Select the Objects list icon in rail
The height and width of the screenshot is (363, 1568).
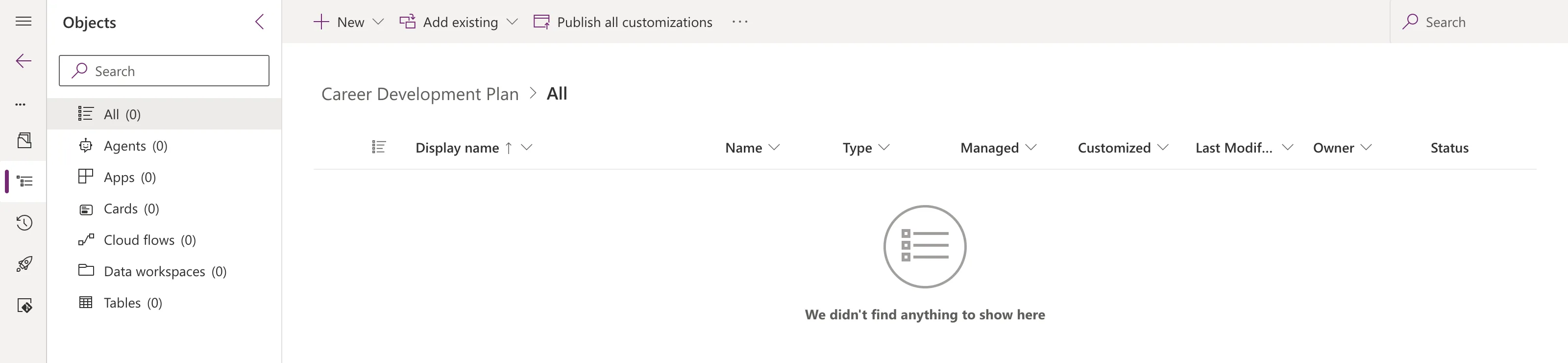pyautogui.click(x=24, y=181)
